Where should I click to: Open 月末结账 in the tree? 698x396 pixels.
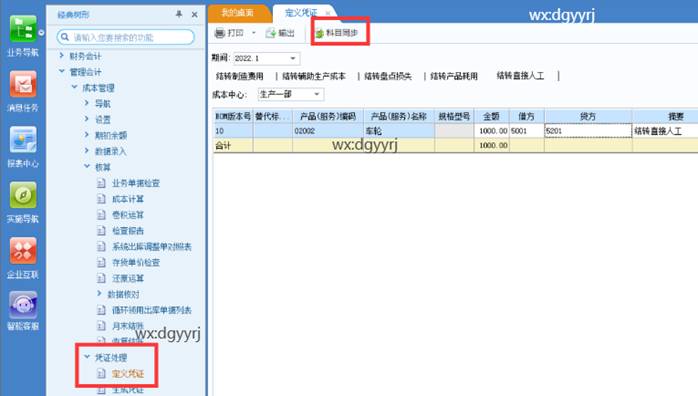click(x=128, y=326)
